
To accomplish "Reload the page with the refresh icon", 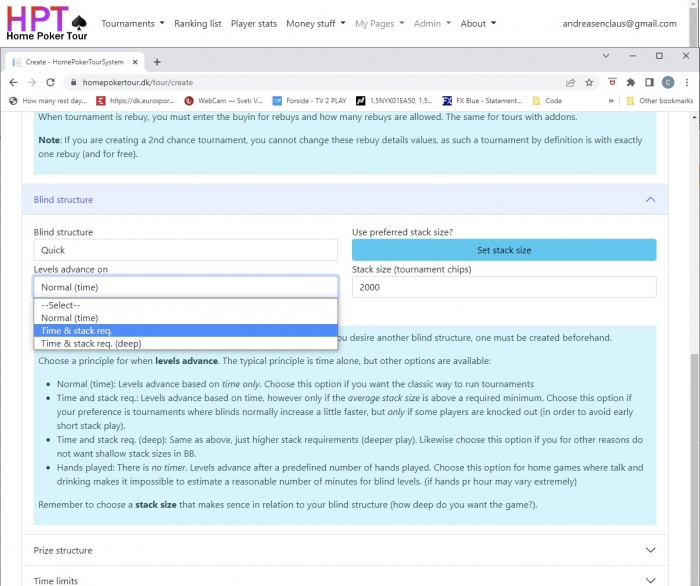I will 50,83.
